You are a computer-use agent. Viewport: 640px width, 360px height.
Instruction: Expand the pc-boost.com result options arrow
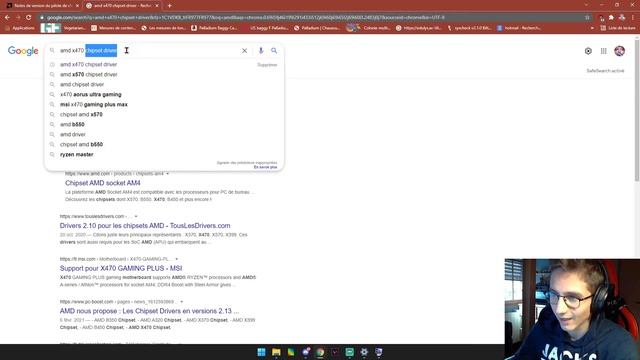pos(181,302)
